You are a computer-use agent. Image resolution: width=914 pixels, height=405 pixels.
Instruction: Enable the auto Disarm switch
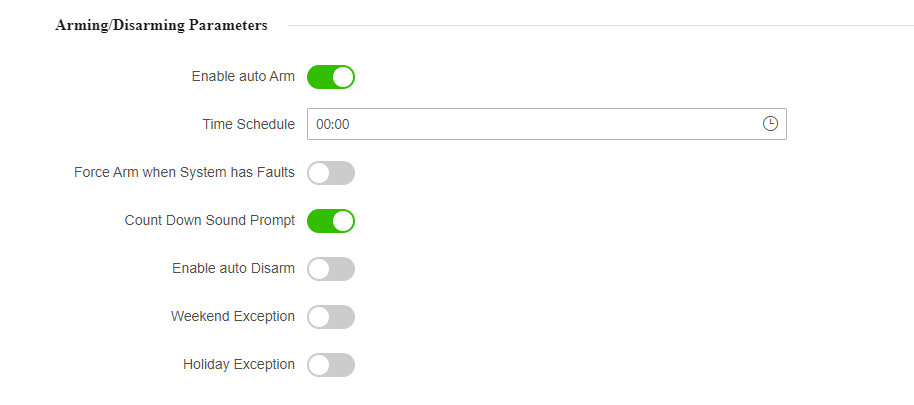point(331,269)
